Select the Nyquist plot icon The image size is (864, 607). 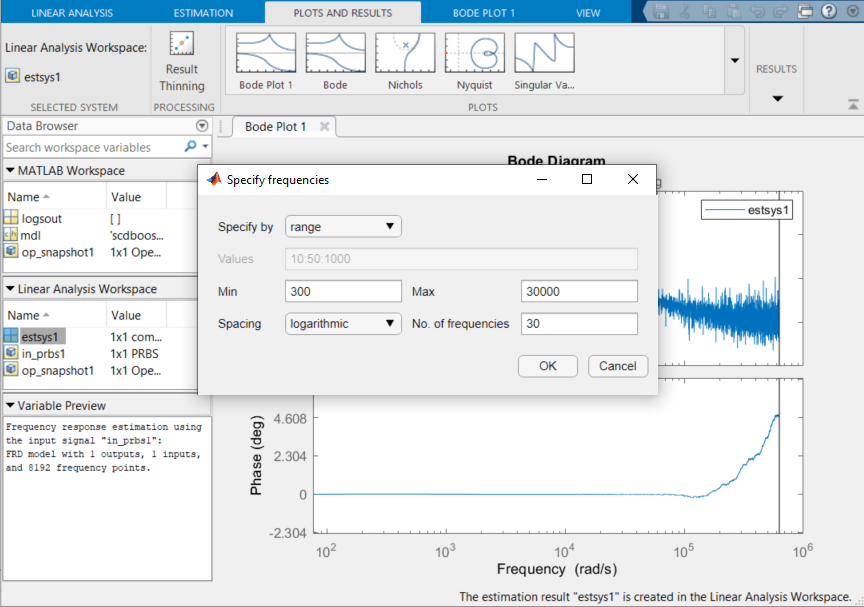tap(475, 54)
